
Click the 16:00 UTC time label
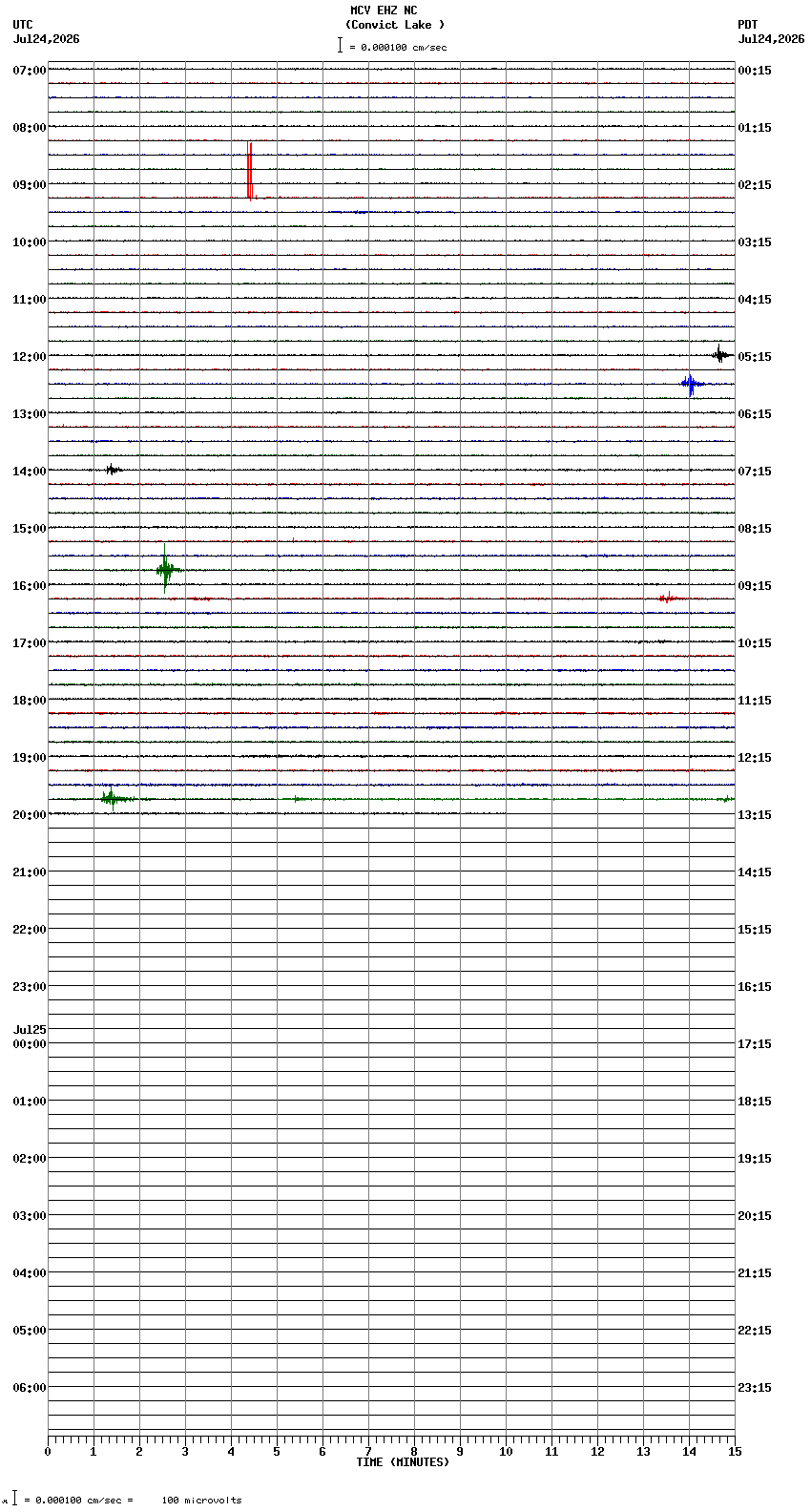pos(30,586)
